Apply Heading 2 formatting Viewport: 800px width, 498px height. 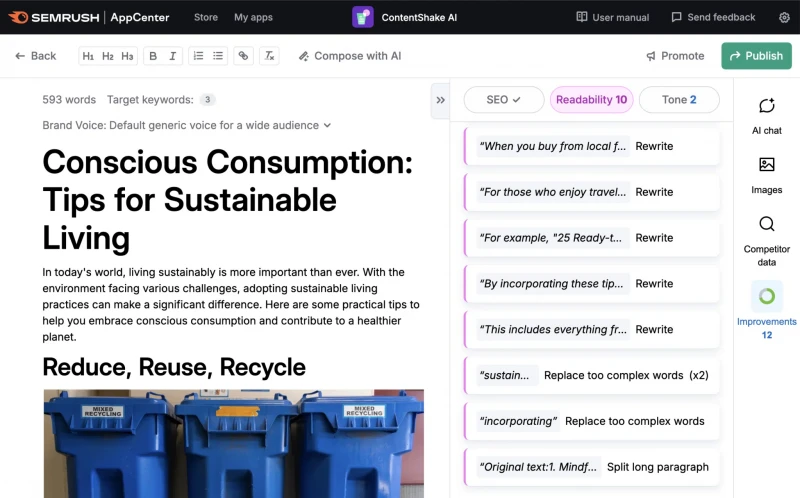tap(108, 56)
